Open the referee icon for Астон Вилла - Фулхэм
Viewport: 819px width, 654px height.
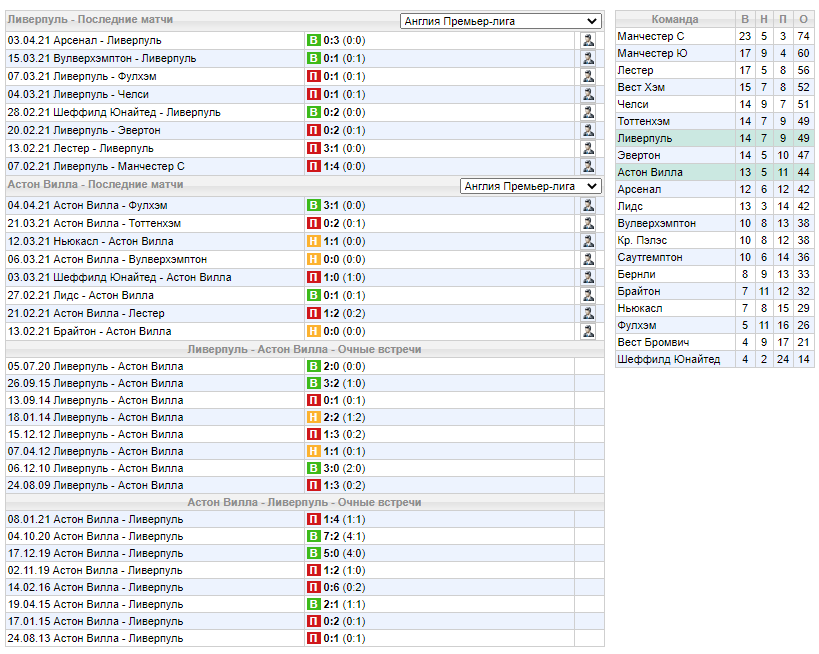pyautogui.click(x=588, y=205)
